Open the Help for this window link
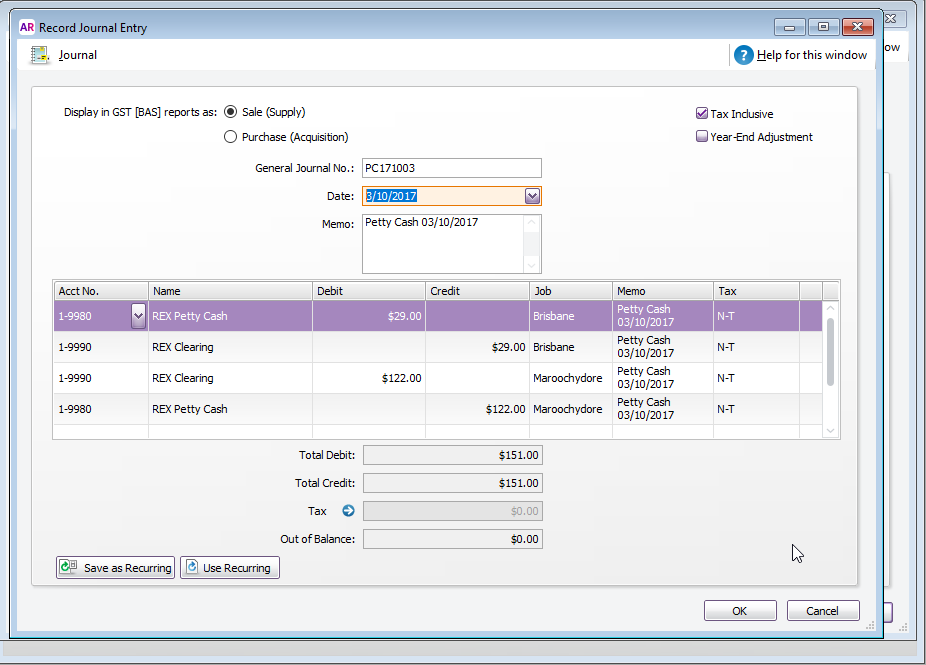Viewport: 926px width, 665px height. tap(811, 55)
